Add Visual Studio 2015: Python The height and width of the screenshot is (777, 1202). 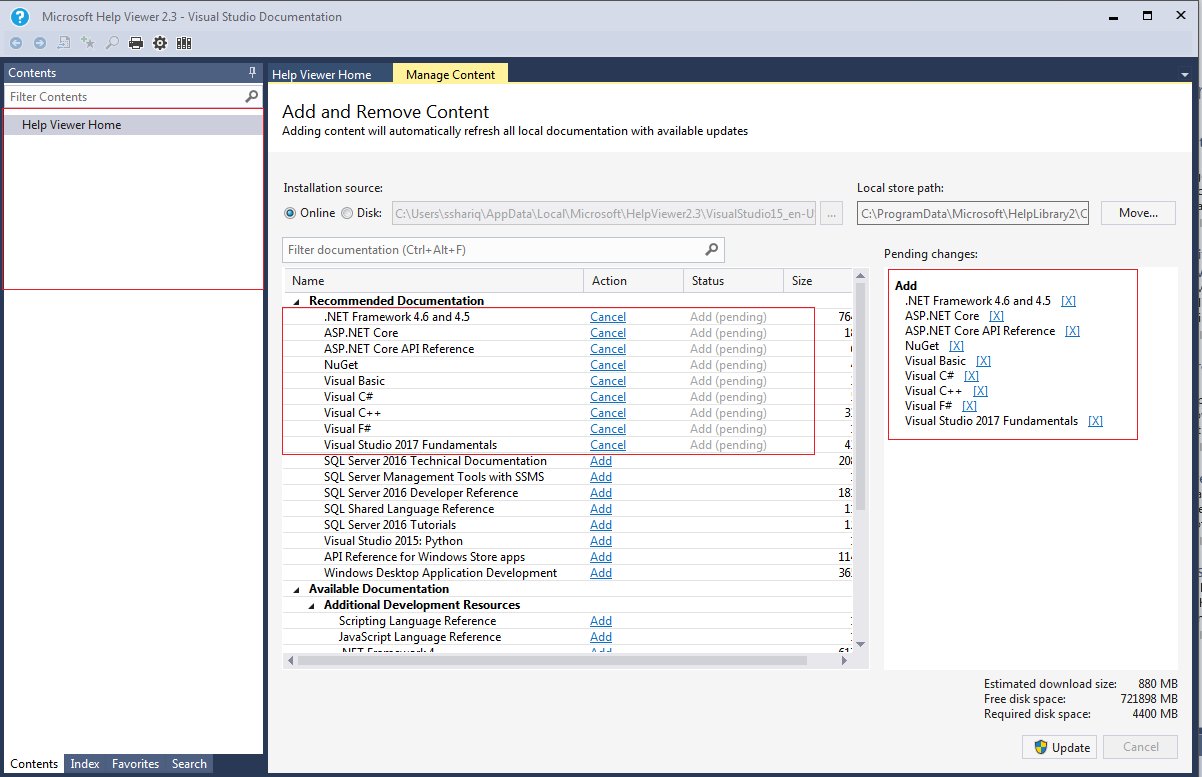click(x=601, y=541)
